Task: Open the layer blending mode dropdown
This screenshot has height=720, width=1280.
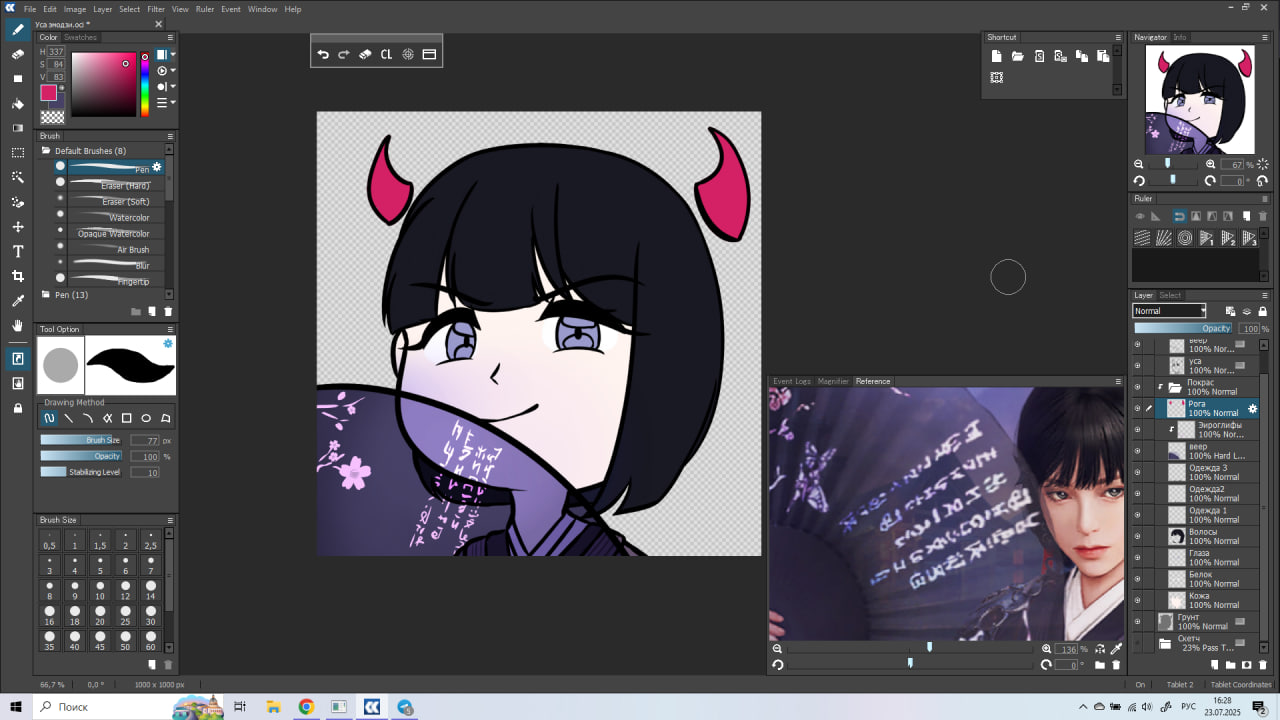Action: coord(1169,311)
